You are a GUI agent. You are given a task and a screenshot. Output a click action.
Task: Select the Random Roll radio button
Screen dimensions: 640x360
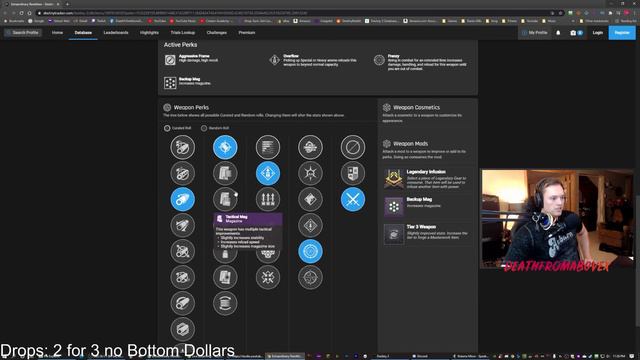204,128
